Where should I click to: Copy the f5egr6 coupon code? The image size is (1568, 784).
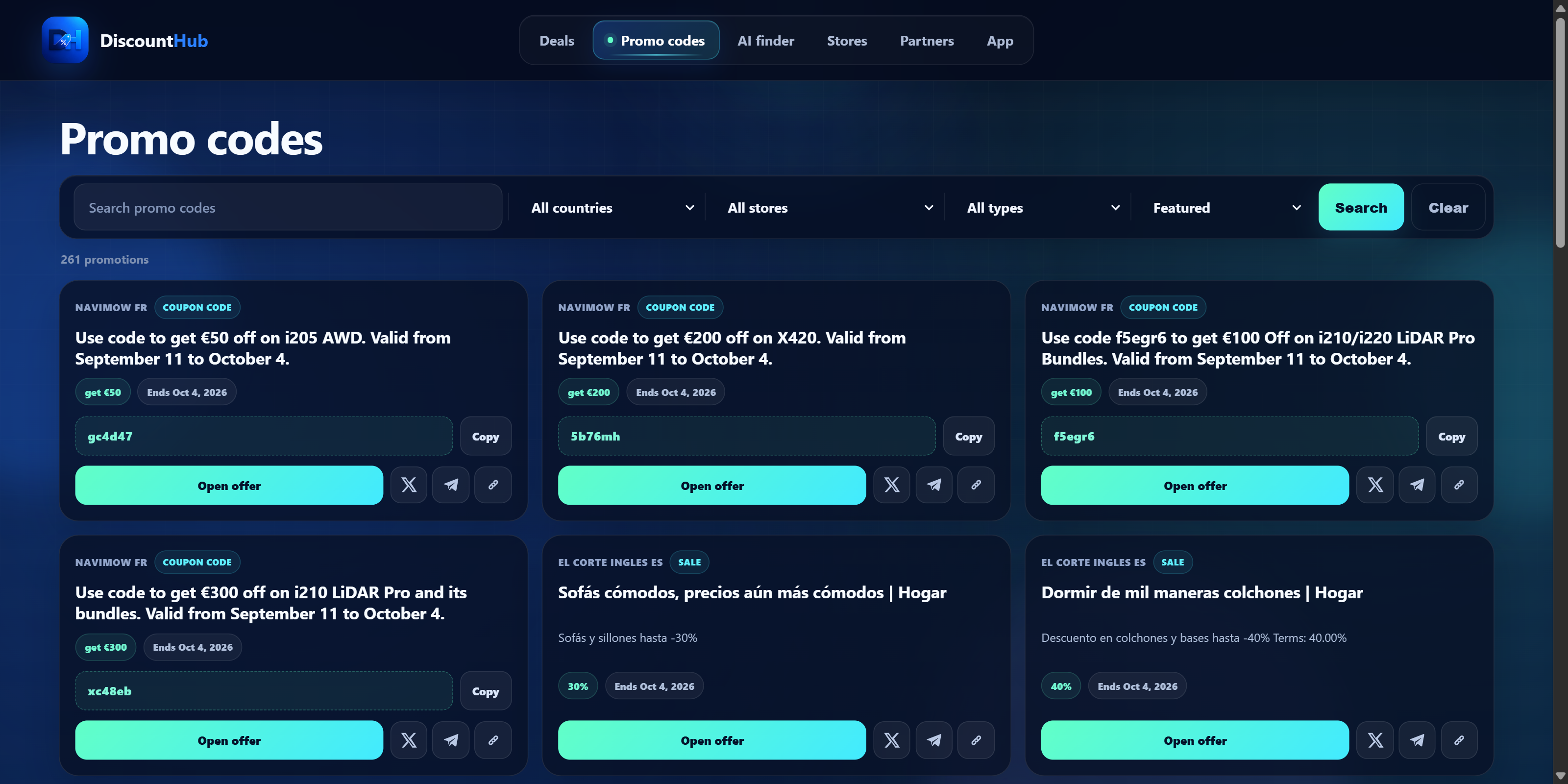point(1451,436)
